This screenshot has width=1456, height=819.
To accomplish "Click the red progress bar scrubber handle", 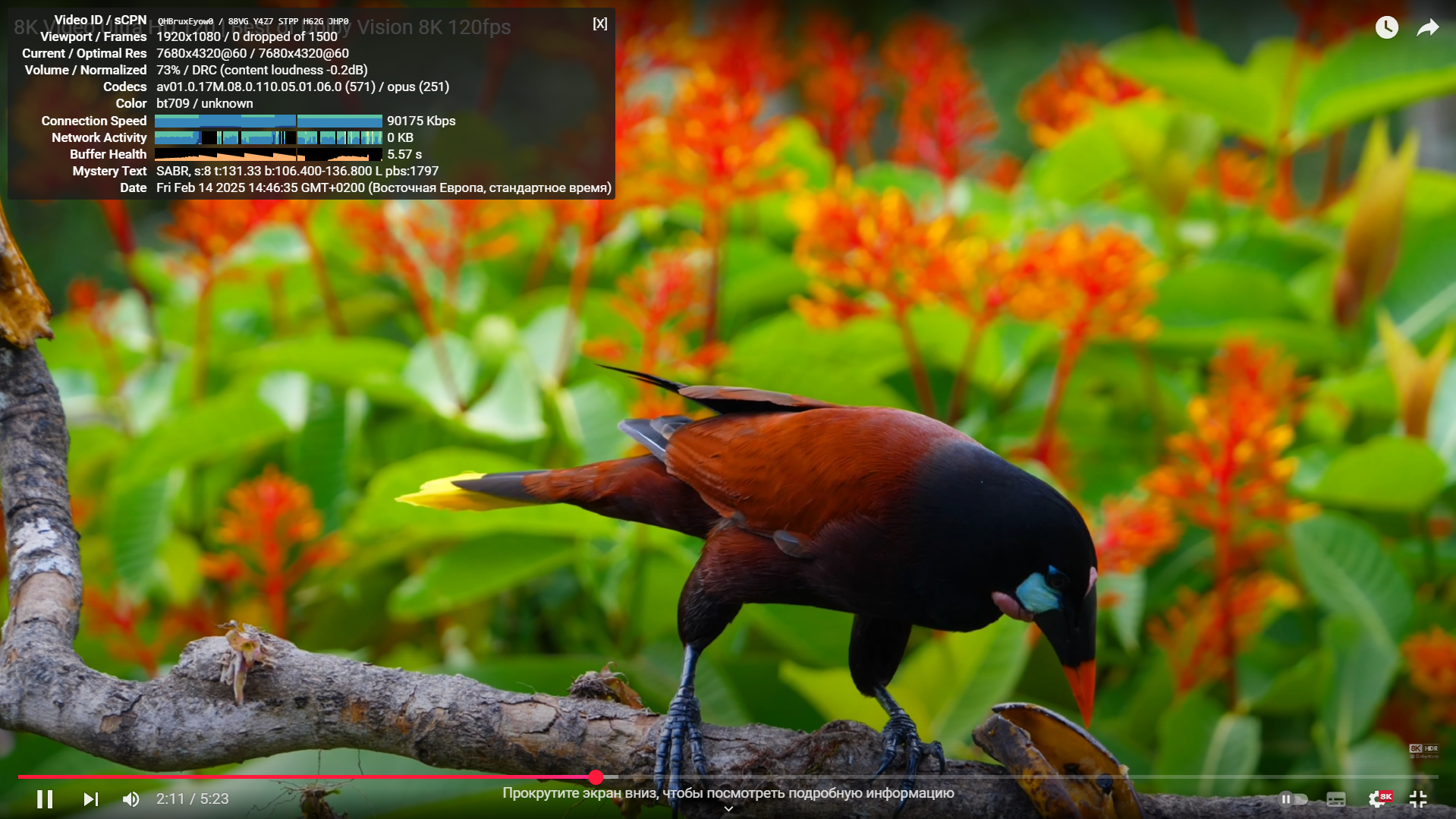I will point(596,776).
